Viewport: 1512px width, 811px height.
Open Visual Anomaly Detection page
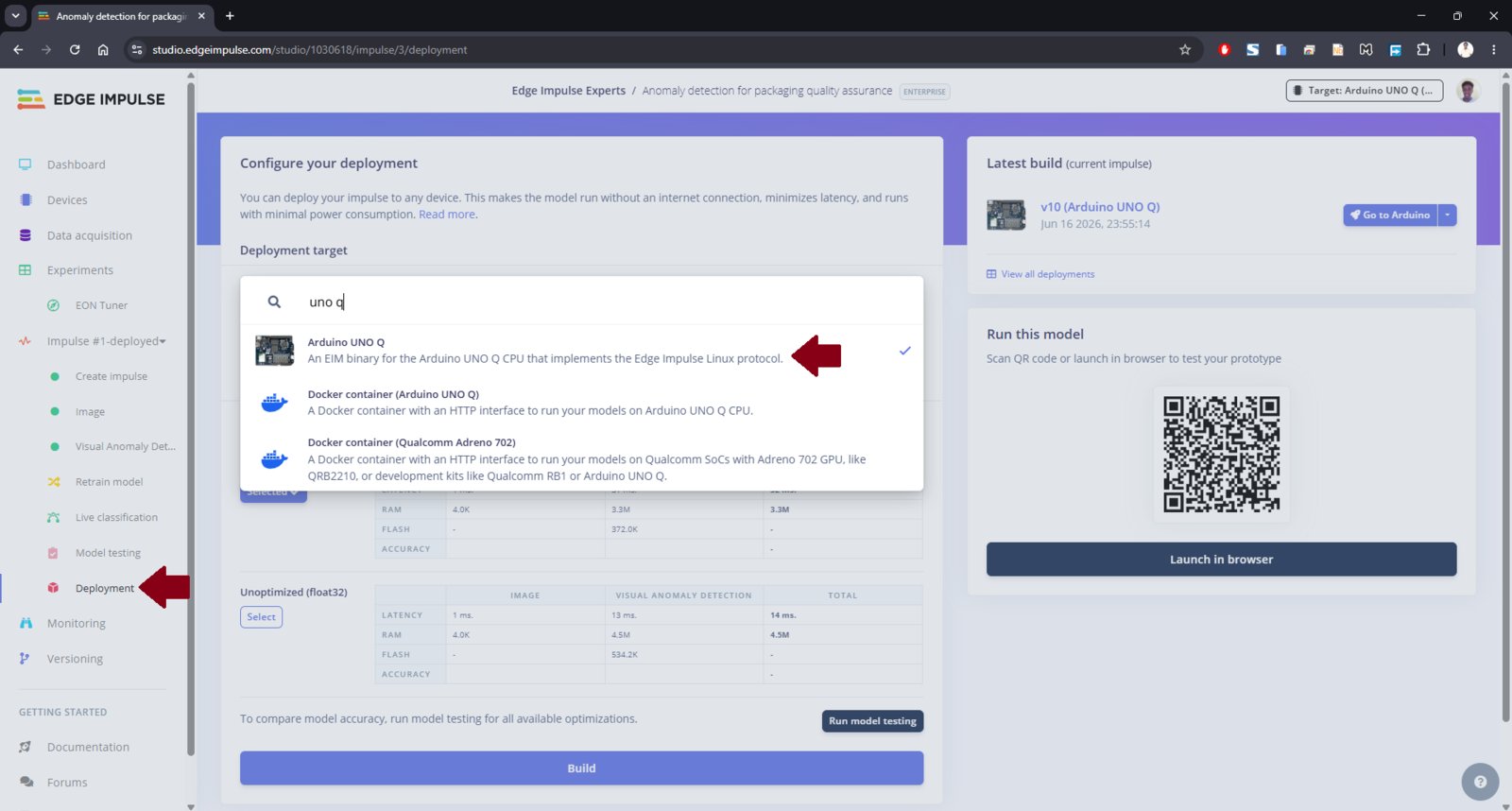tap(126, 447)
